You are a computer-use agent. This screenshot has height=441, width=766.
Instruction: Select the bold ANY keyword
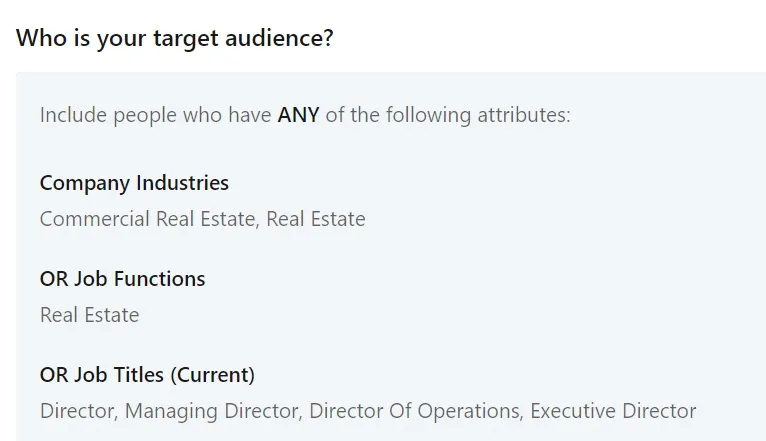tap(298, 115)
